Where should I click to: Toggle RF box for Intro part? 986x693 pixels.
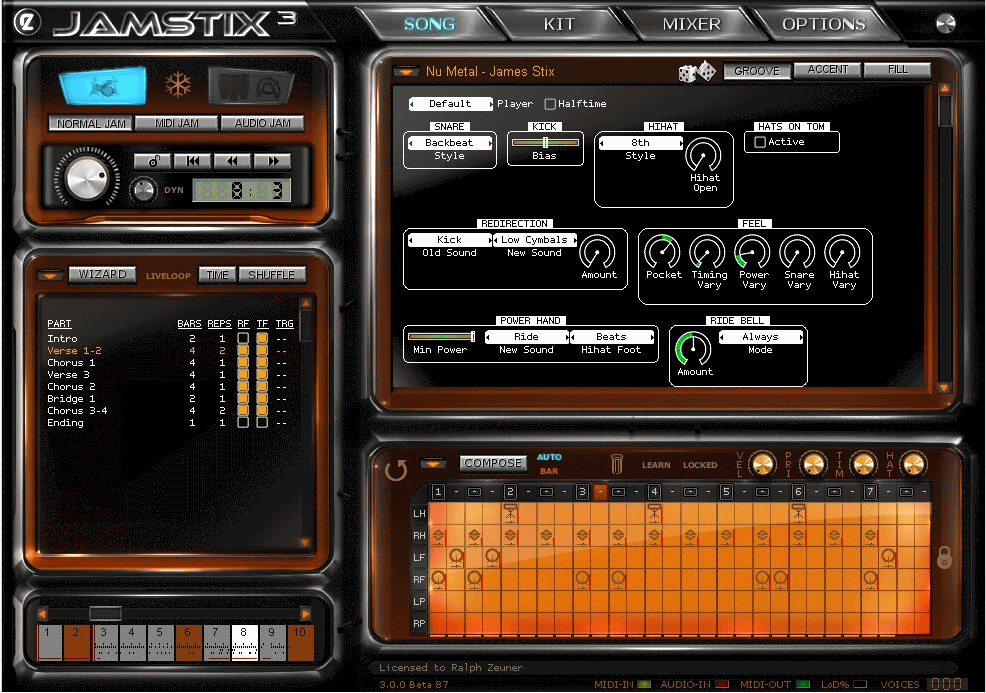(x=243, y=338)
